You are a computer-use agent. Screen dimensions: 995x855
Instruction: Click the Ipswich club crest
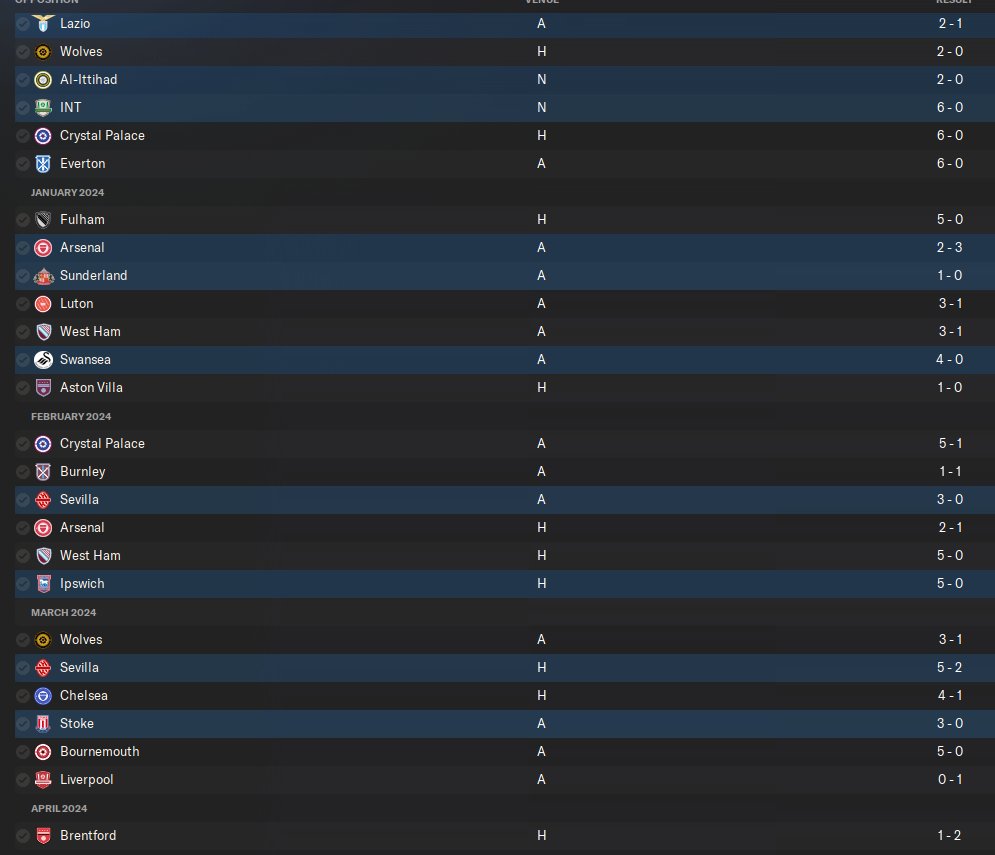tap(43, 584)
